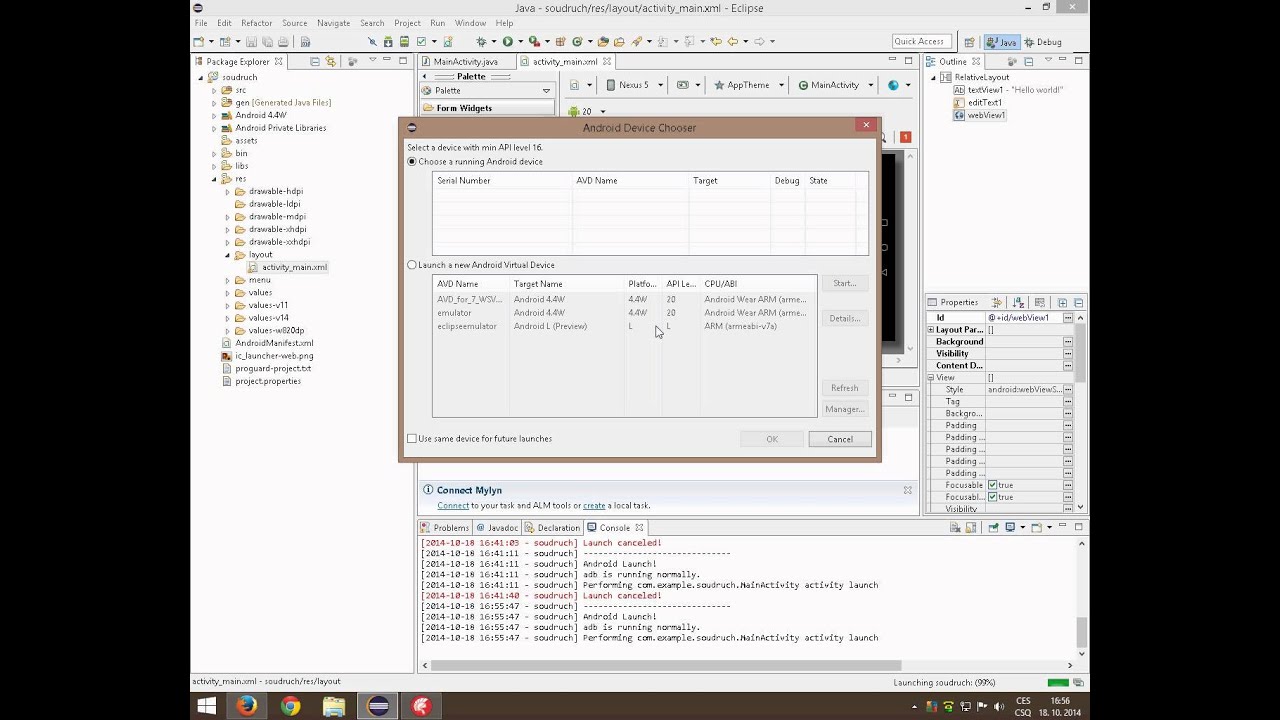Click the ellipsis button for Id property
This screenshot has height=720, width=1280.
(1068, 318)
